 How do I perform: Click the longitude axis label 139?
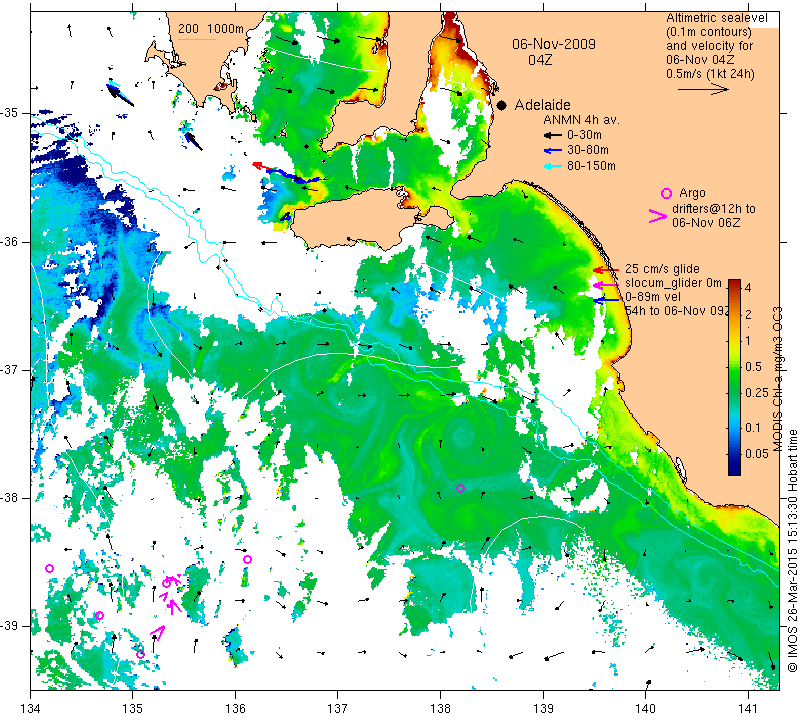(x=543, y=709)
